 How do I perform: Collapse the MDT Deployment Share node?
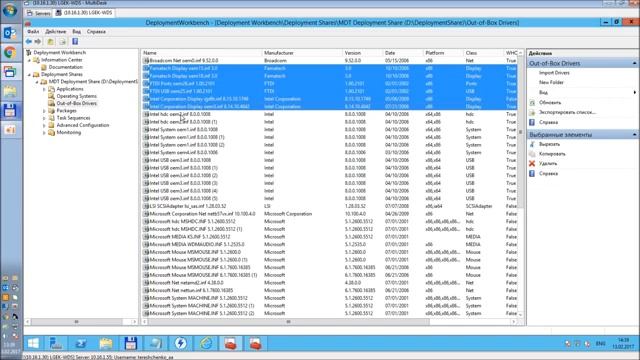click(37, 82)
